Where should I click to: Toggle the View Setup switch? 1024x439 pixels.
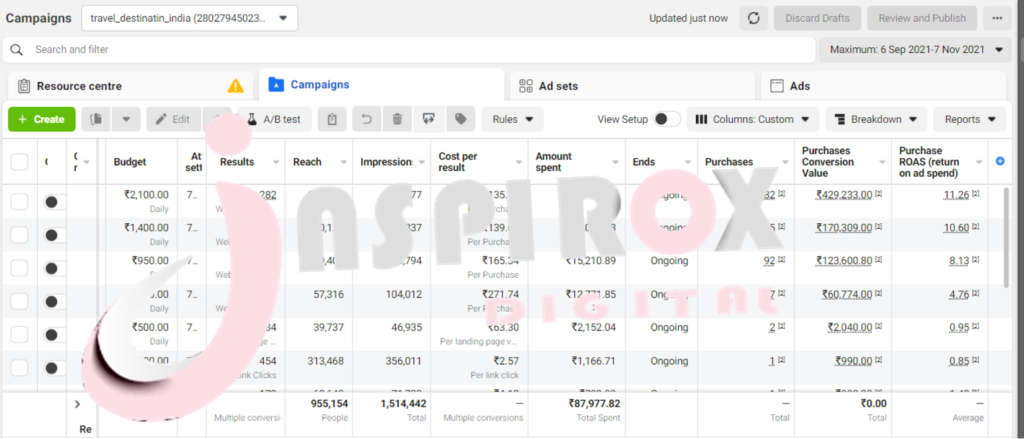(x=667, y=119)
